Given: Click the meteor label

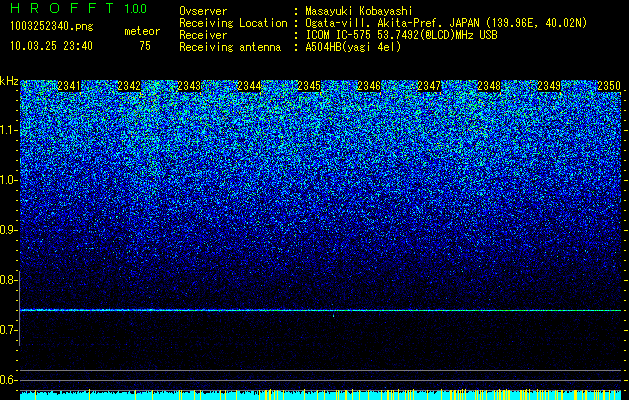Looking at the screenshot, I should pyautogui.click(x=142, y=31).
